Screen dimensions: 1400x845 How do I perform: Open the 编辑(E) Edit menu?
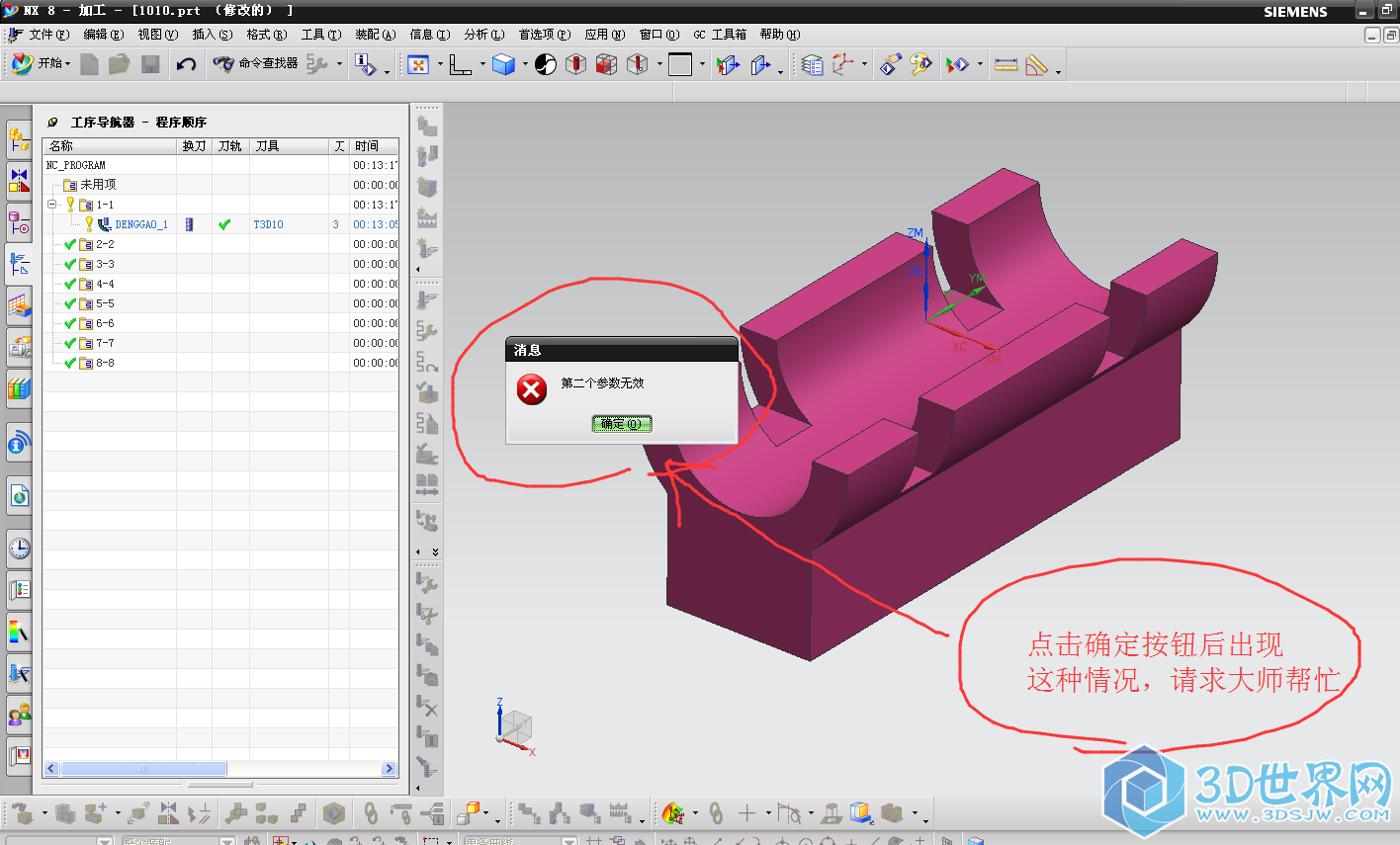104,35
